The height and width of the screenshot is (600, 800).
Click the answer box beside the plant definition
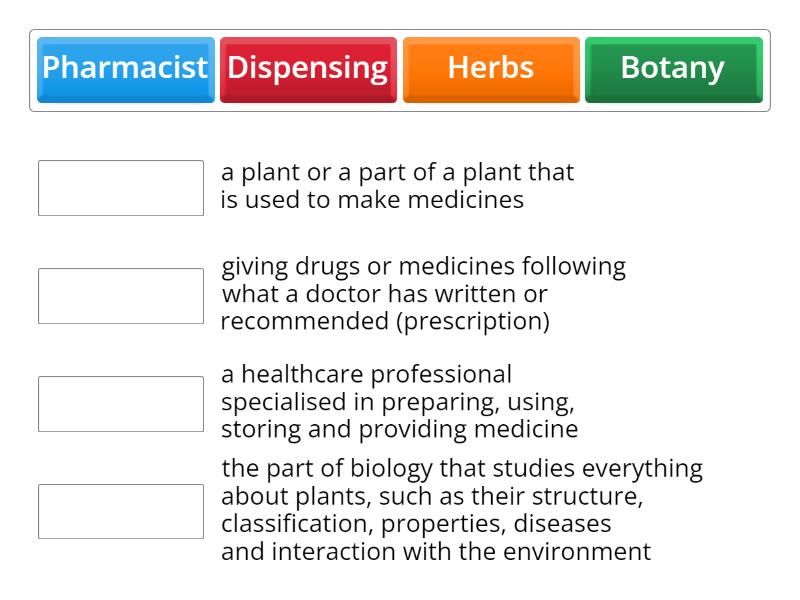(120, 187)
